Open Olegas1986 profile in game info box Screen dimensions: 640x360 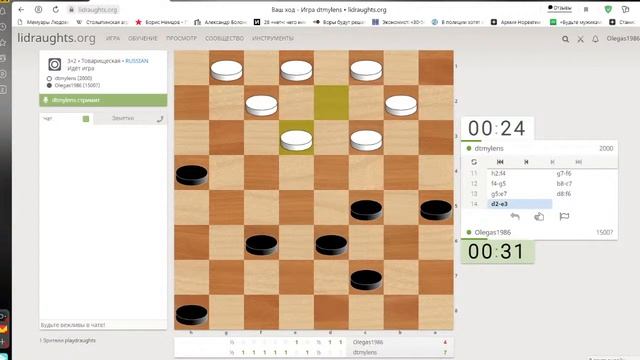coord(77,85)
